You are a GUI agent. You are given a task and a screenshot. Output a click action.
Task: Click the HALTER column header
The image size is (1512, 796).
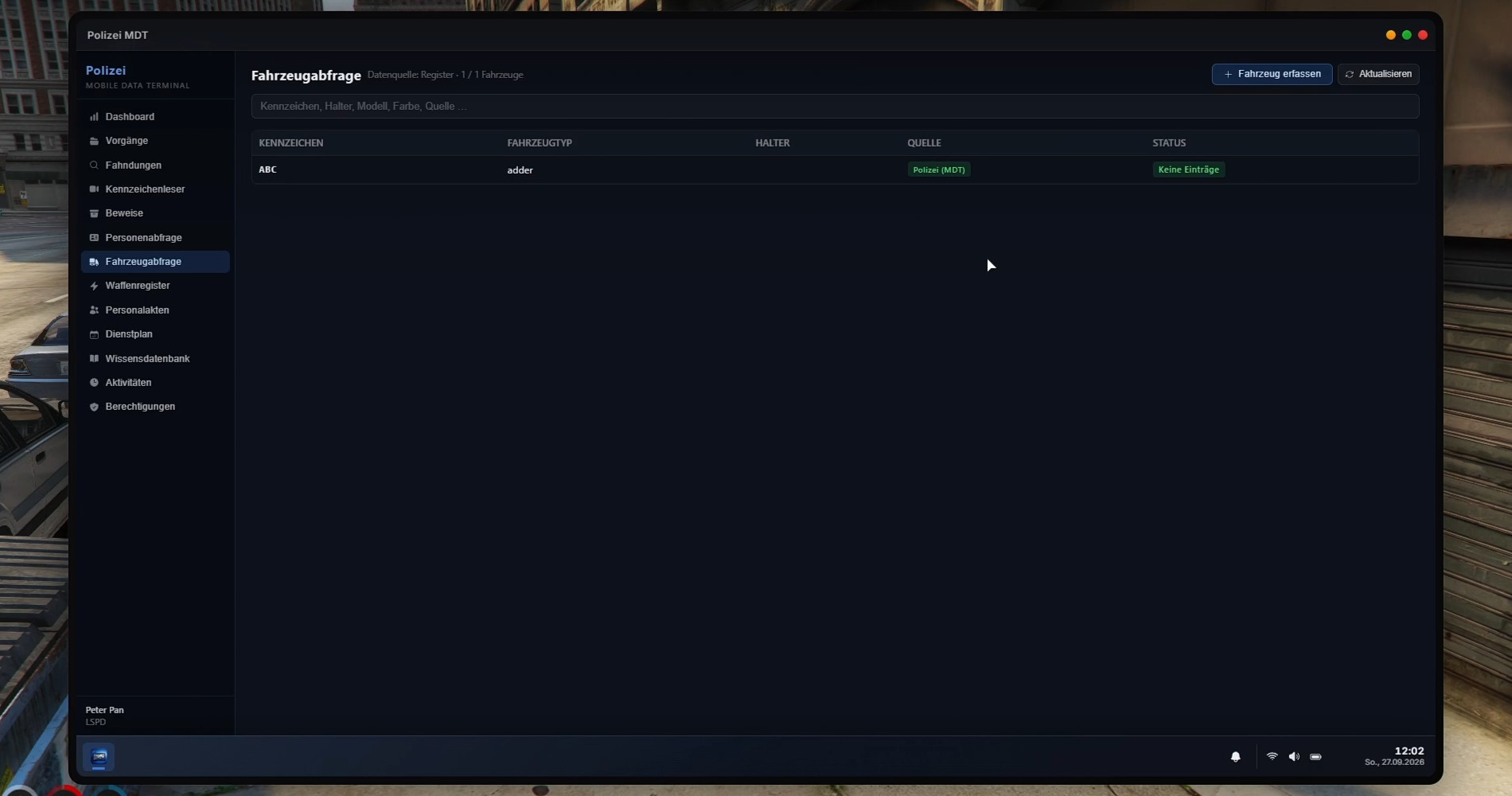click(x=772, y=143)
